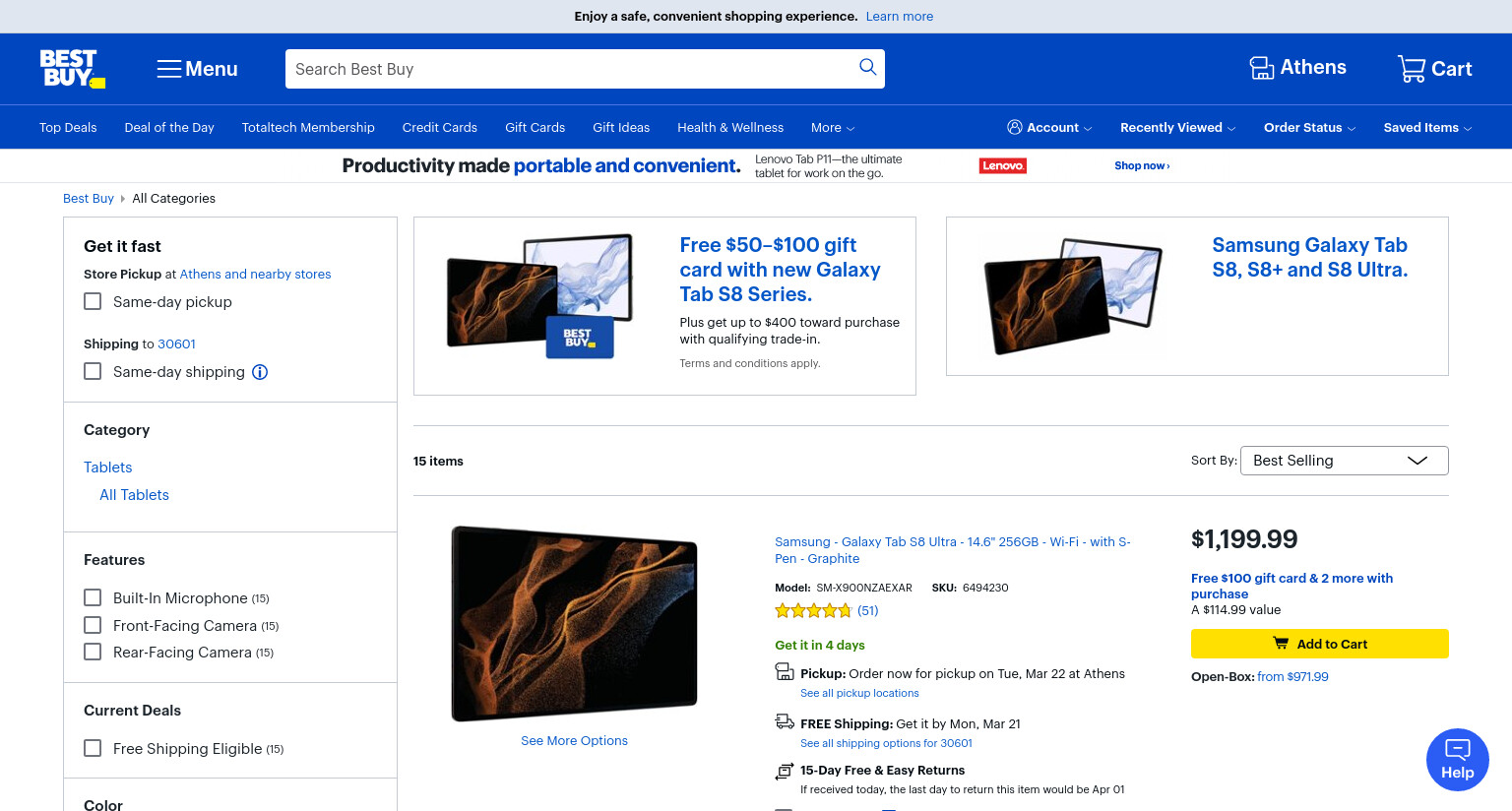Click the Galaxy Tab S8 Ultra product image
The height and width of the screenshot is (811, 1512).
(575, 623)
